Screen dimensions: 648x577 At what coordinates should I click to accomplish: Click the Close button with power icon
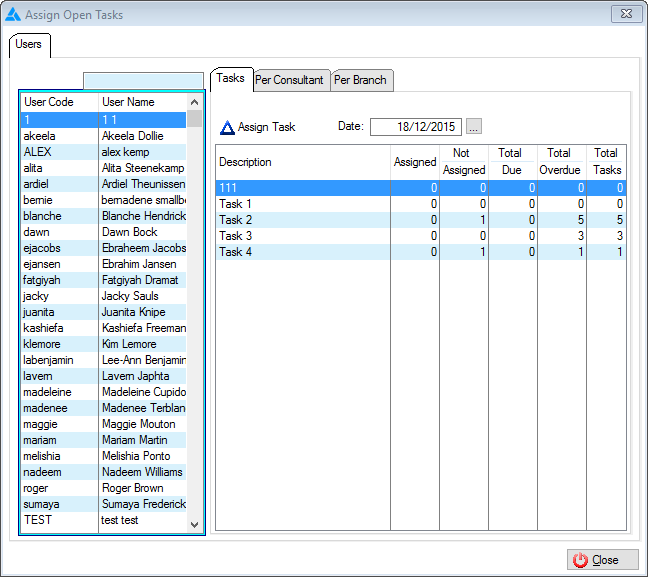click(602, 560)
